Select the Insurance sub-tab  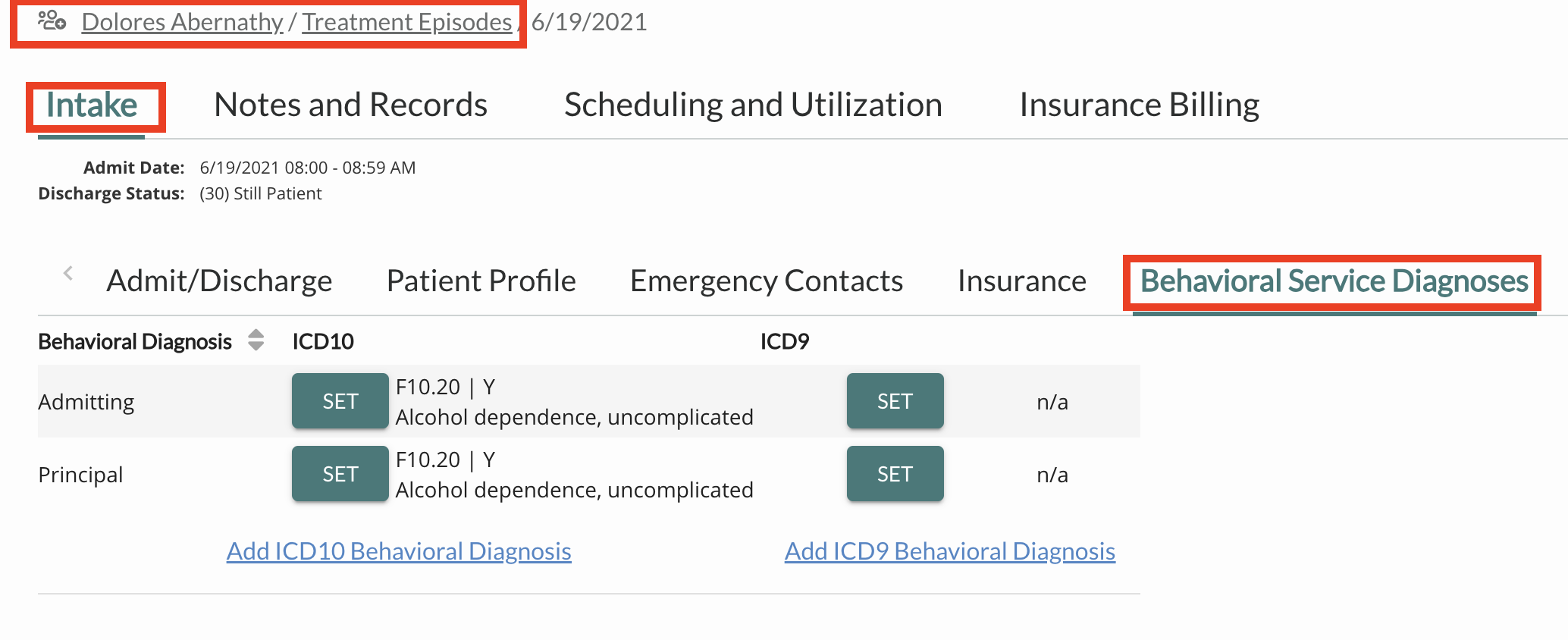(1021, 281)
